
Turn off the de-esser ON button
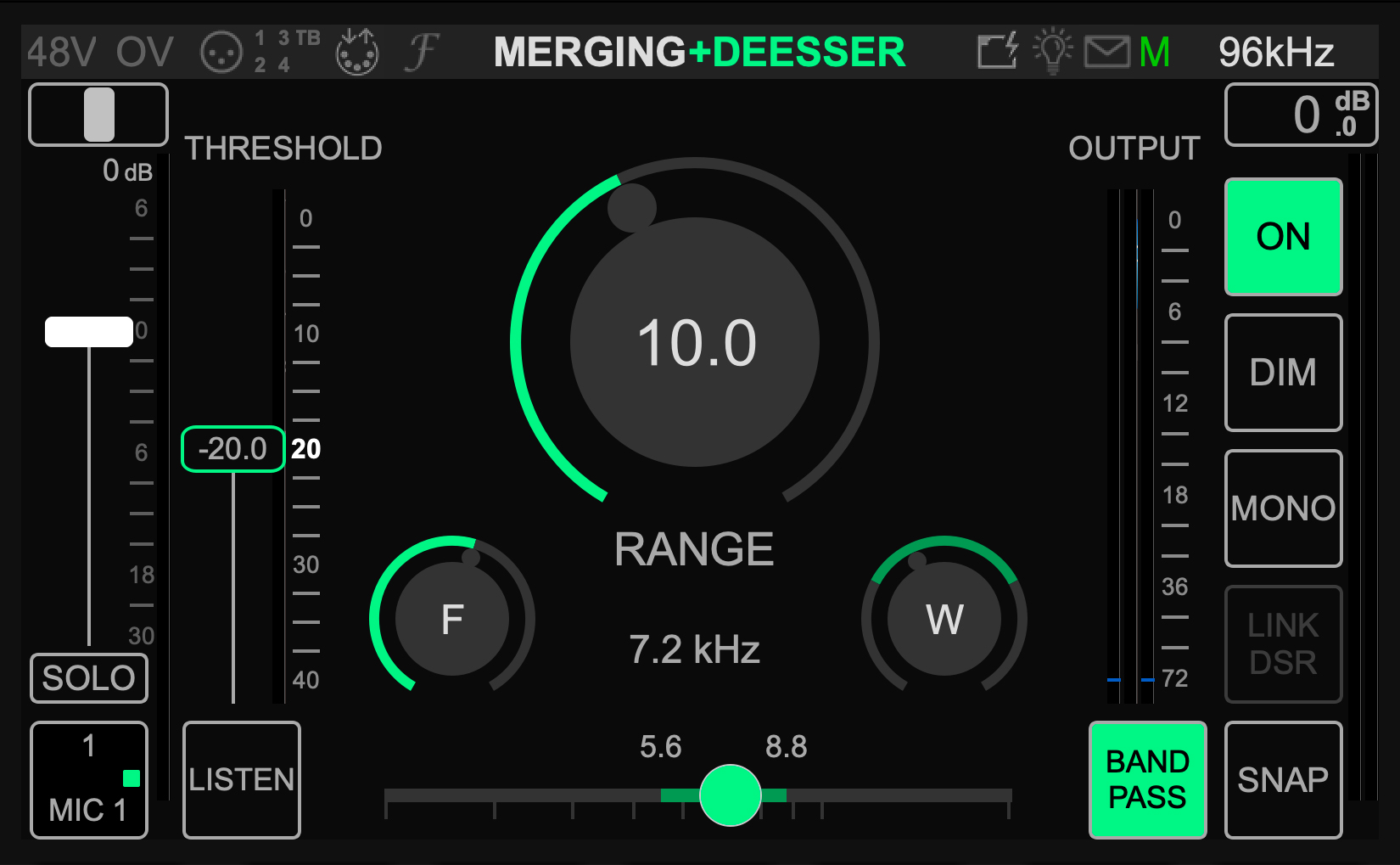[x=1283, y=237]
